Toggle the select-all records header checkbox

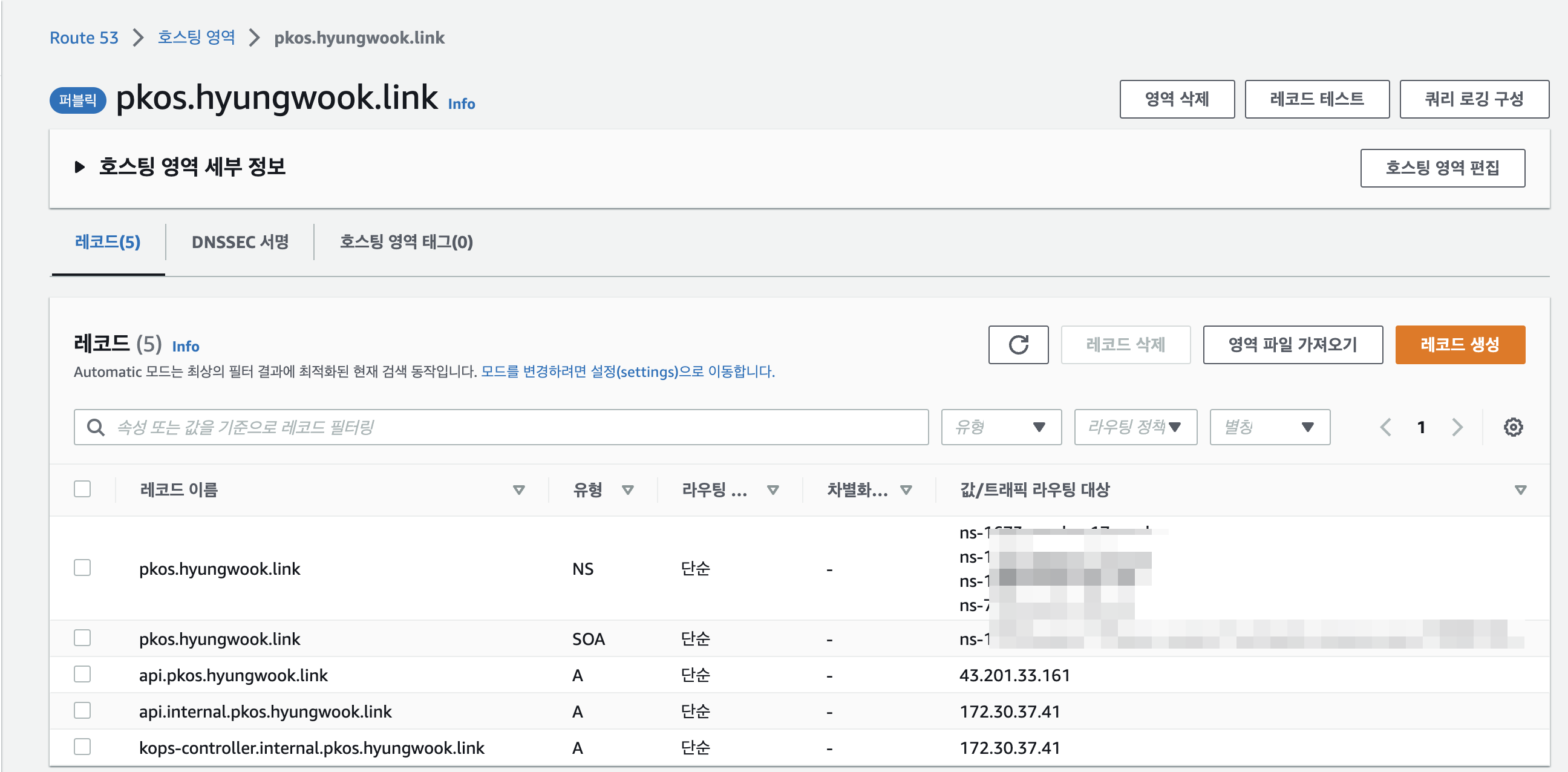82,489
